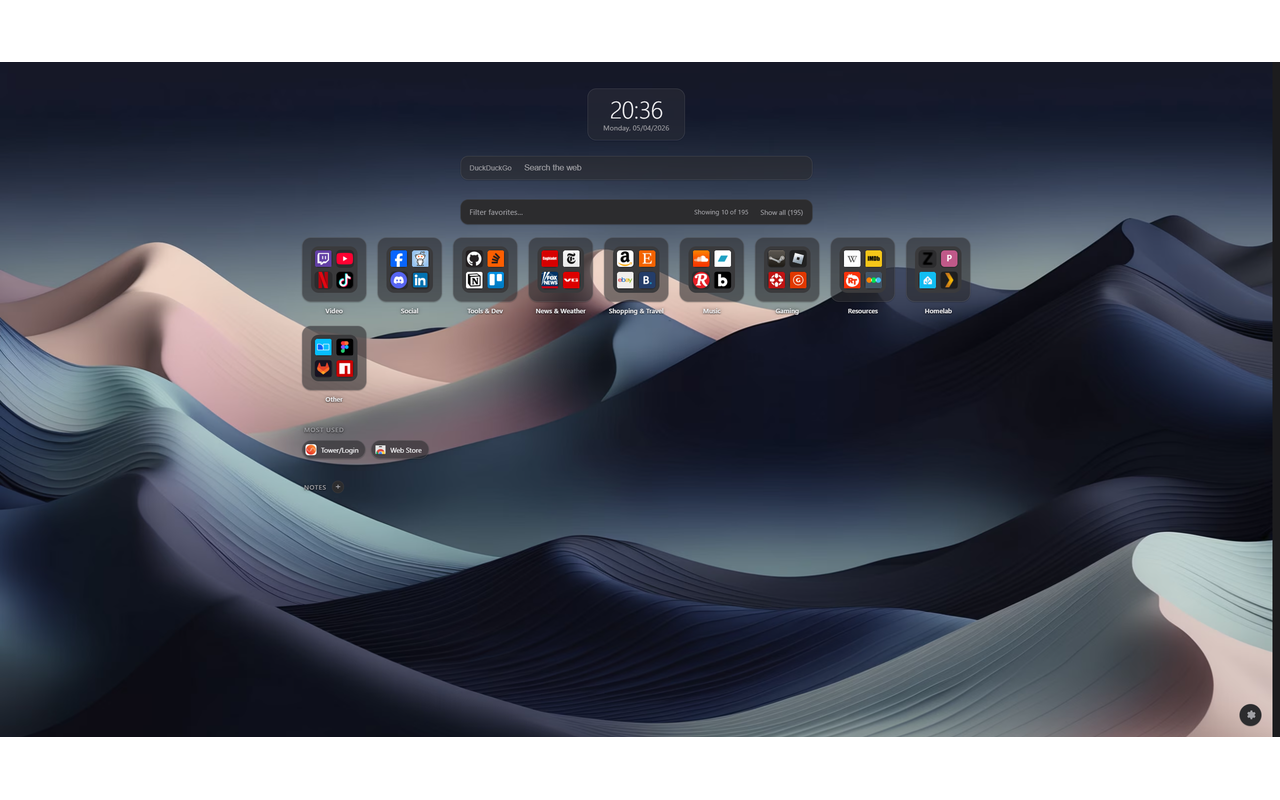
Task: Open the npm icon in Other folder
Action: click(345, 369)
